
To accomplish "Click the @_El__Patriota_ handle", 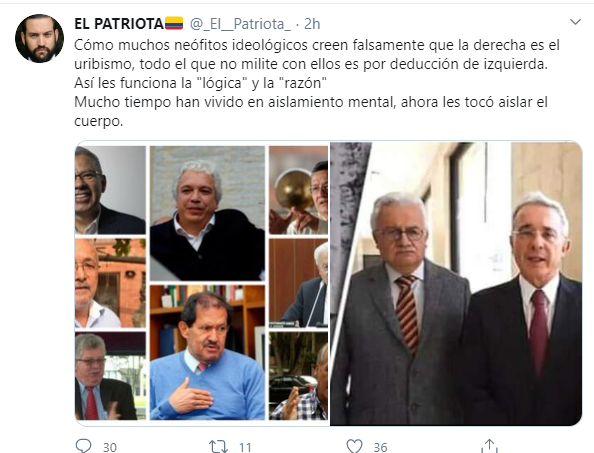I will (240, 24).
